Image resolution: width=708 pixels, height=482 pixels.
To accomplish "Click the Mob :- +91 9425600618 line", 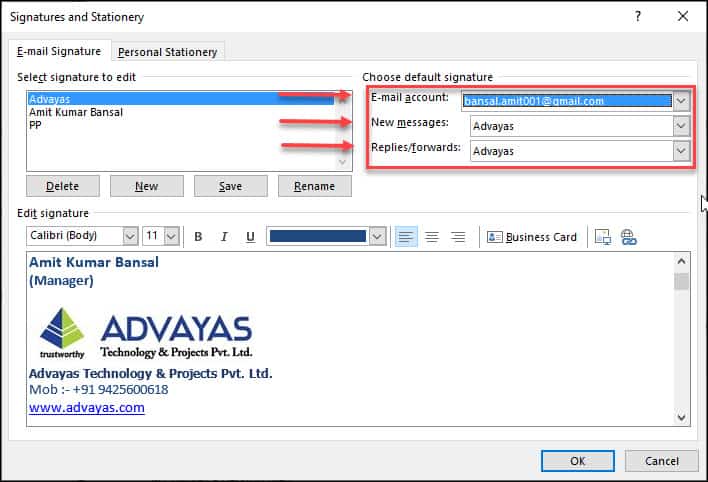I will coord(98,389).
